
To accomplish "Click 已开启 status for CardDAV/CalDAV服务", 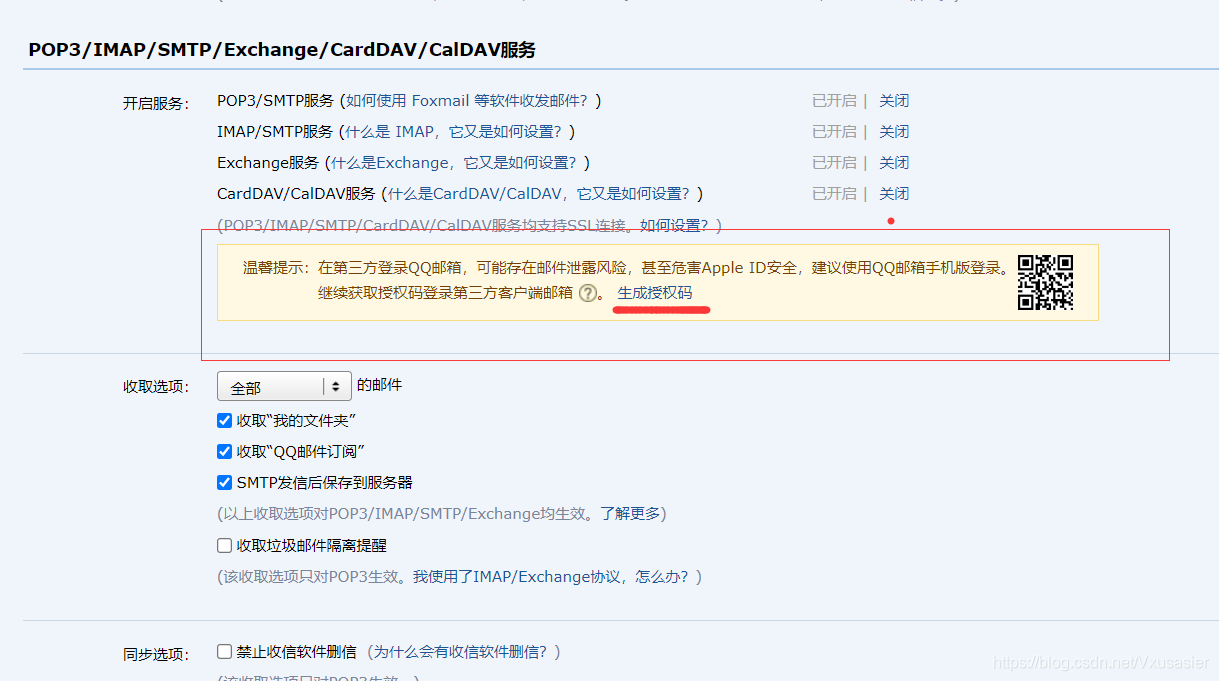I will click(834, 194).
